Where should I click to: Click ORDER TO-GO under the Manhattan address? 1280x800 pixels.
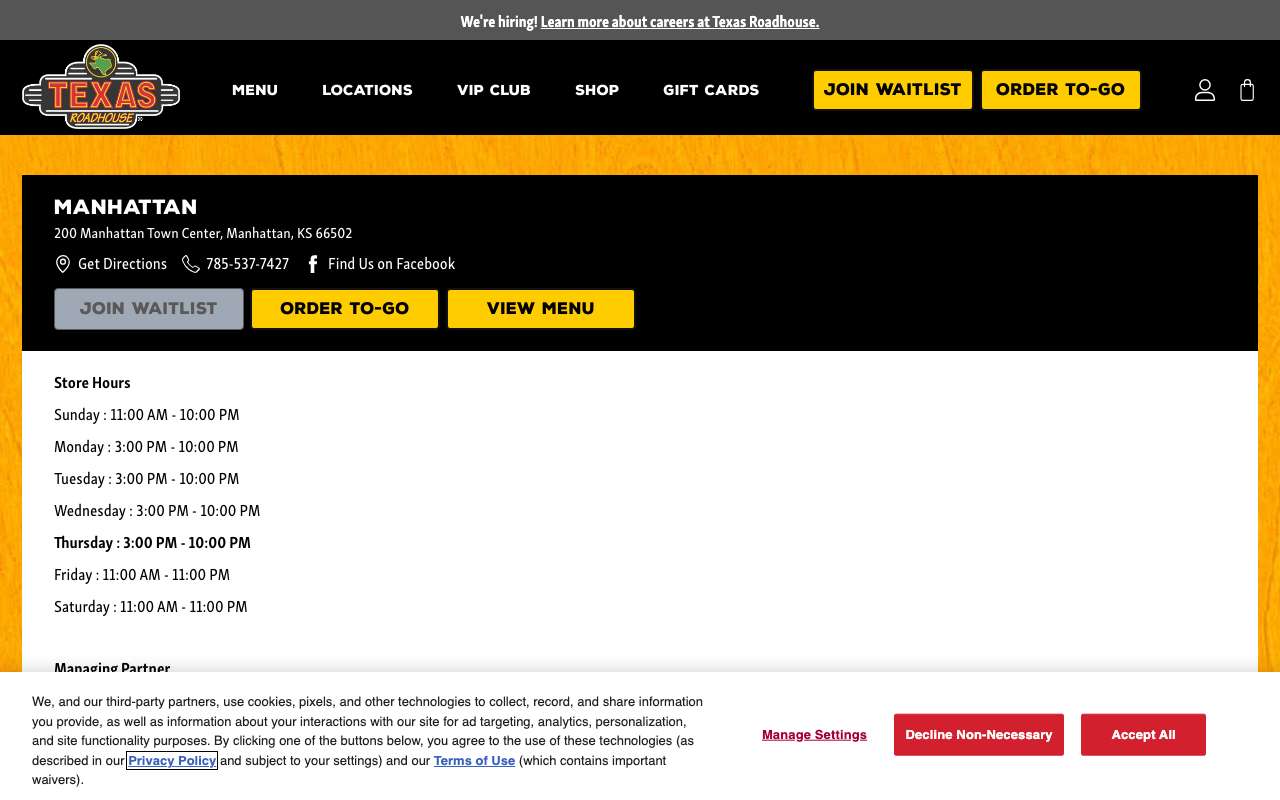pyautogui.click(x=345, y=309)
